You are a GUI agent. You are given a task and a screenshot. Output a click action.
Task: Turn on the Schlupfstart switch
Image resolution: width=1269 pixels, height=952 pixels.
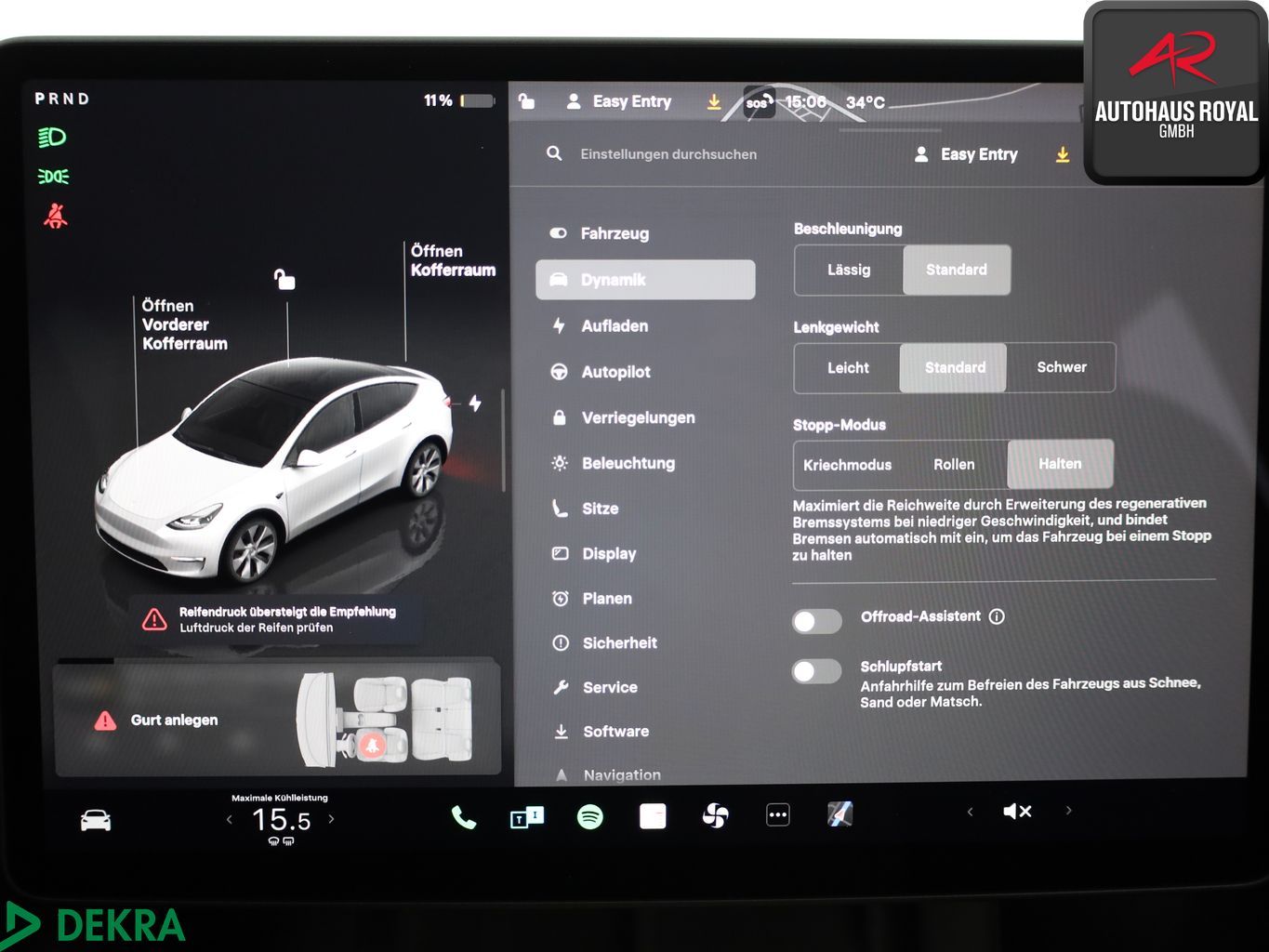[816, 671]
